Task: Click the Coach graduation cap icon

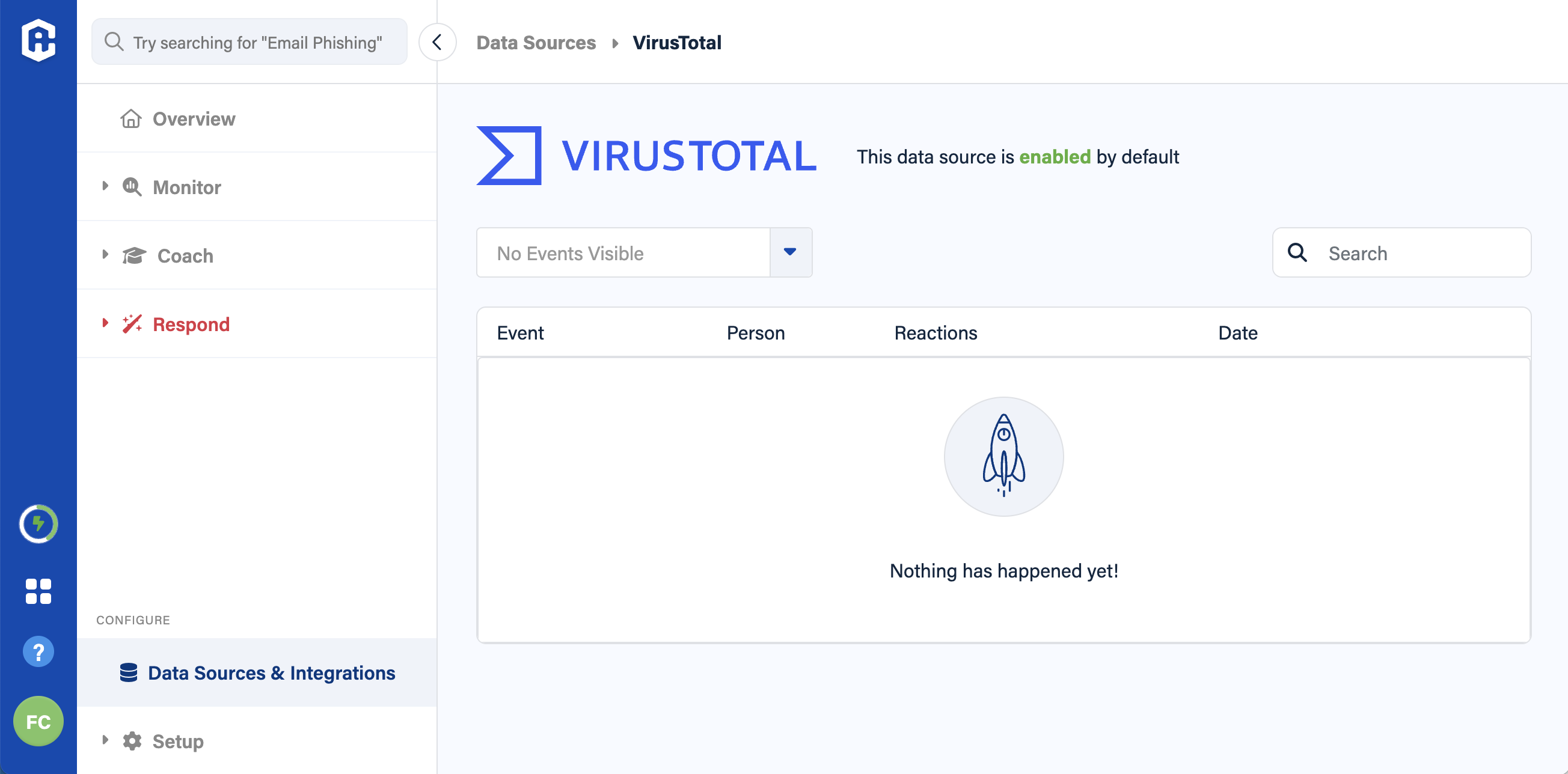Action: click(134, 255)
